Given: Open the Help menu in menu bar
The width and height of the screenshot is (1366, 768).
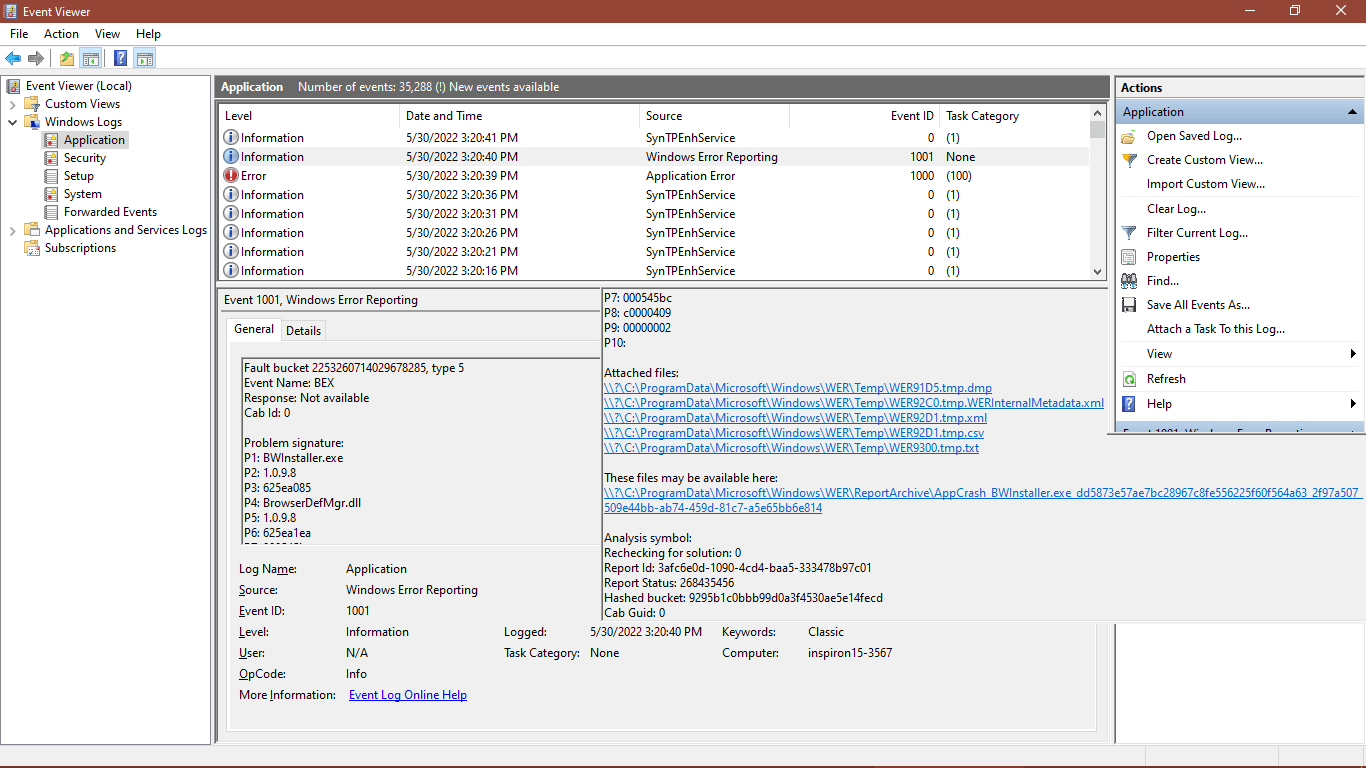Looking at the screenshot, I should 148,34.
